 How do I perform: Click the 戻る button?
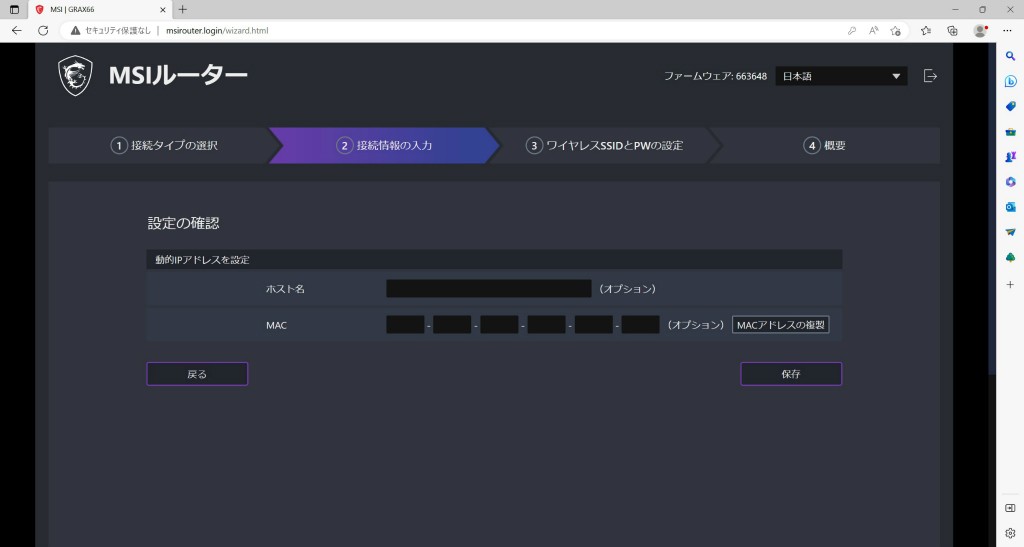point(197,374)
